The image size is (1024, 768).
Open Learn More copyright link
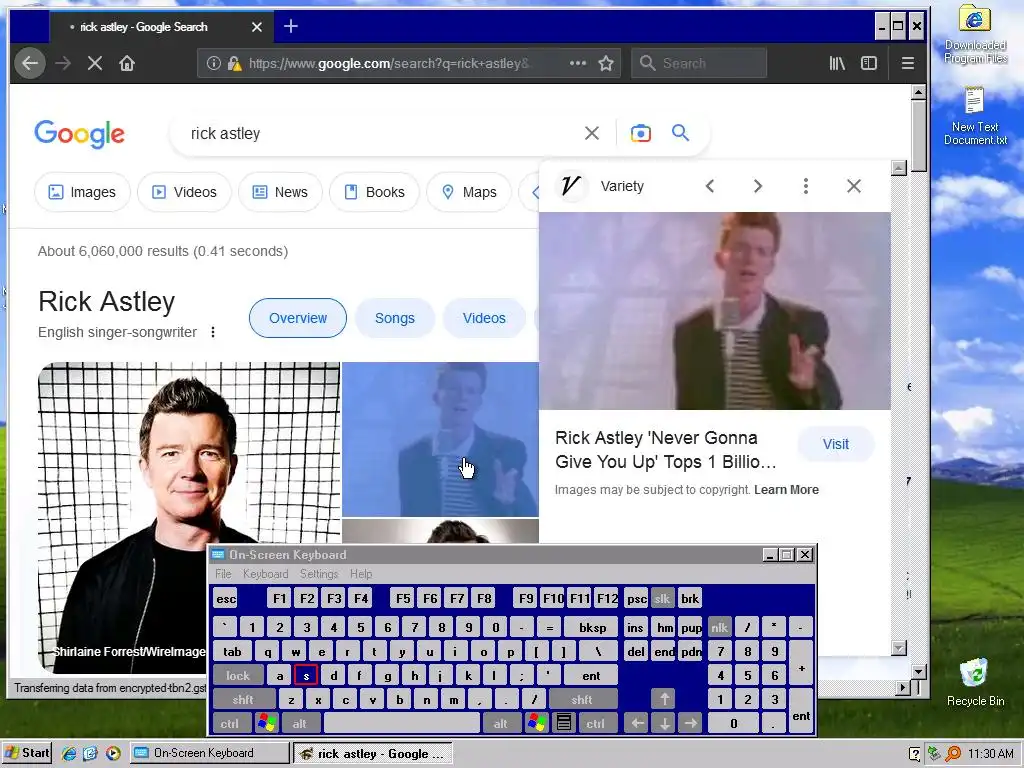[x=786, y=490]
